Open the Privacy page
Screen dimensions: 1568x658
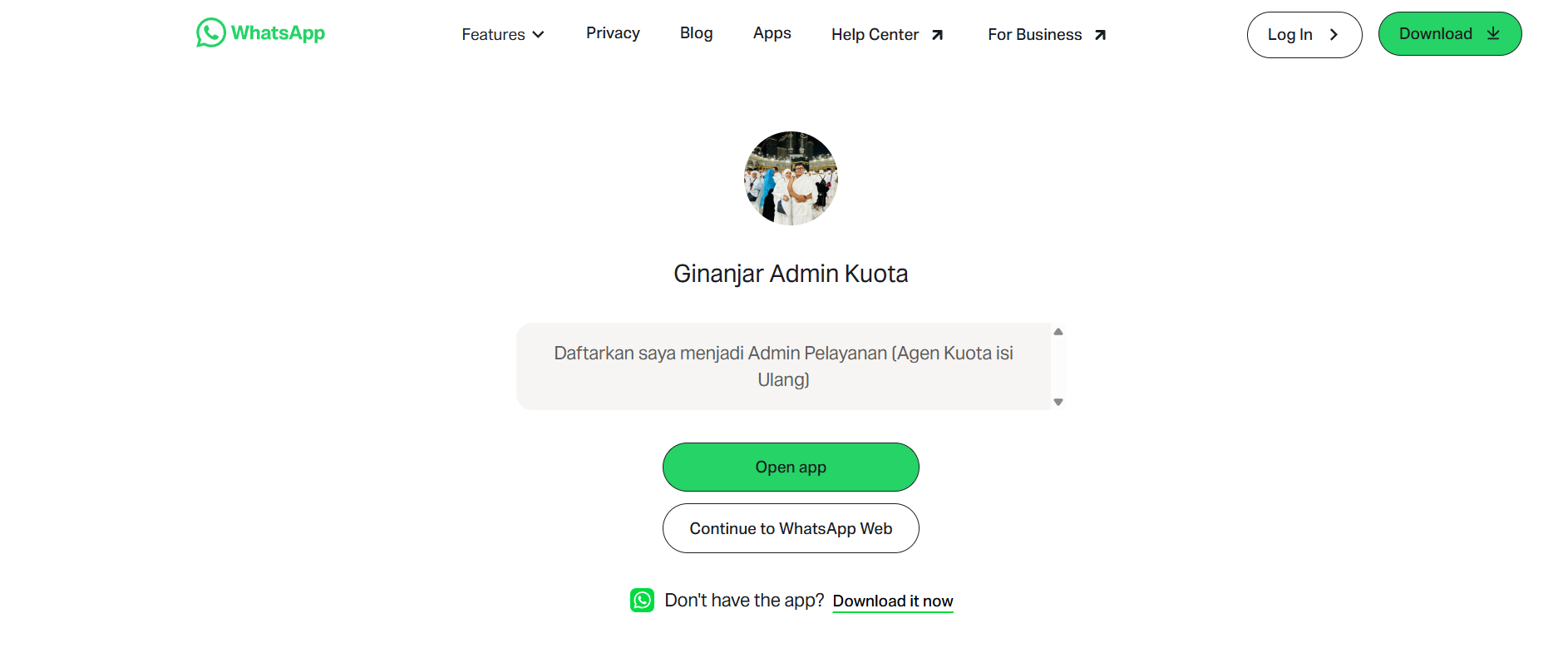click(613, 33)
